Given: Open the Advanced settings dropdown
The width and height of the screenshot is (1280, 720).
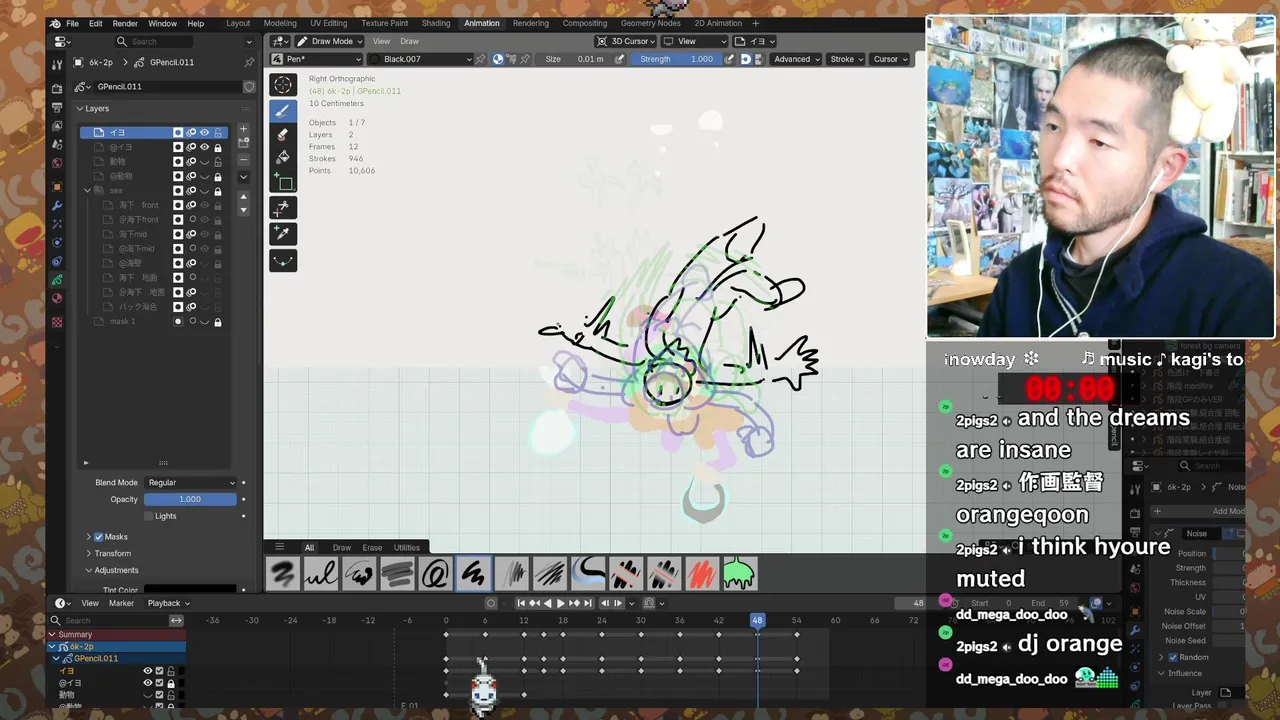Looking at the screenshot, I should point(796,59).
